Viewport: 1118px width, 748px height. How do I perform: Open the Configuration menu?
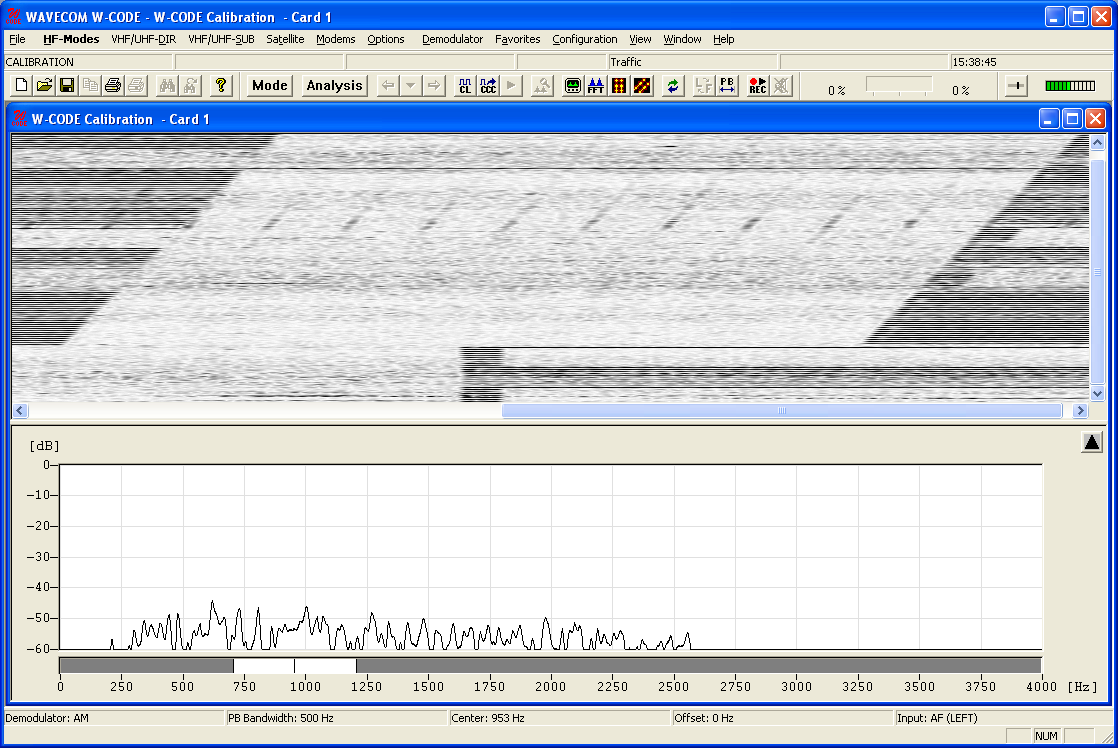tap(584, 40)
